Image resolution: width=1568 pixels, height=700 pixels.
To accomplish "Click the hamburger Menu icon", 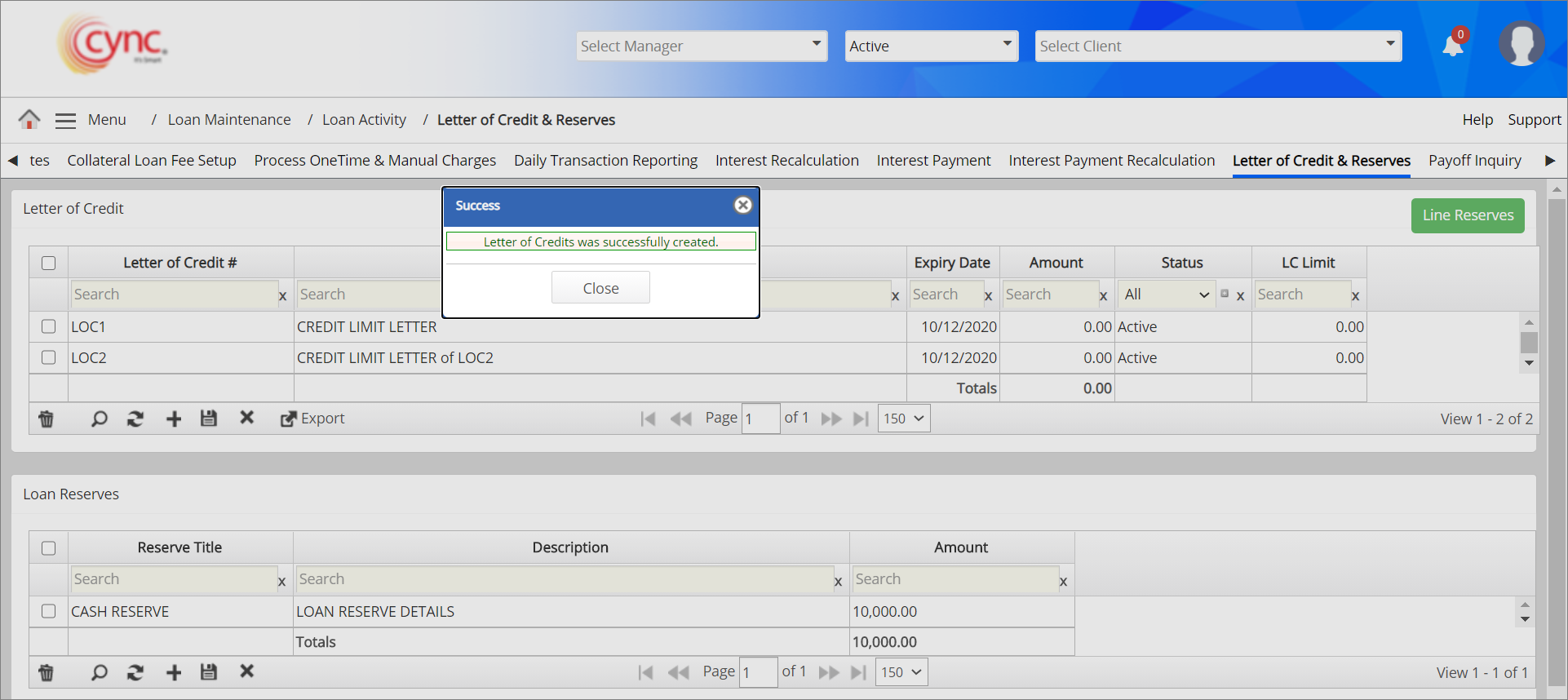I will (65, 121).
